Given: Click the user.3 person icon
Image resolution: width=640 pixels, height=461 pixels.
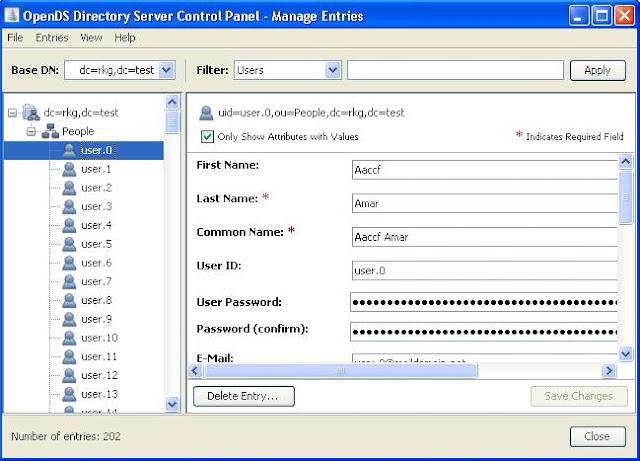Looking at the screenshot, I should click(x=69, y=207).
